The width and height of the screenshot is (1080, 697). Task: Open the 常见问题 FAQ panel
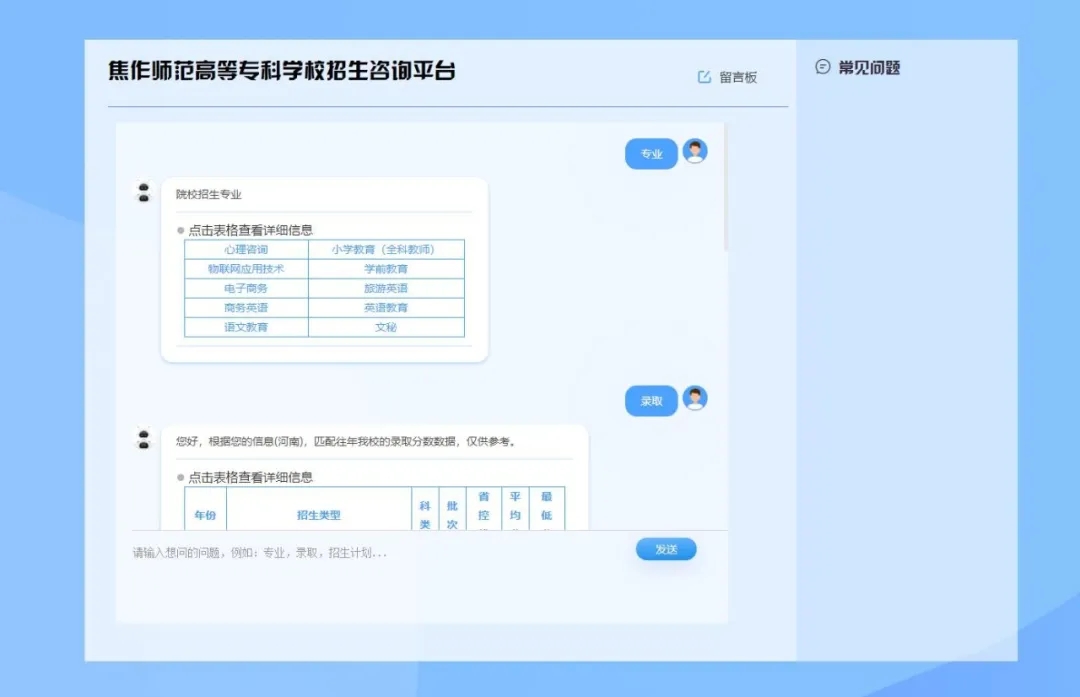tap(858, 67)
